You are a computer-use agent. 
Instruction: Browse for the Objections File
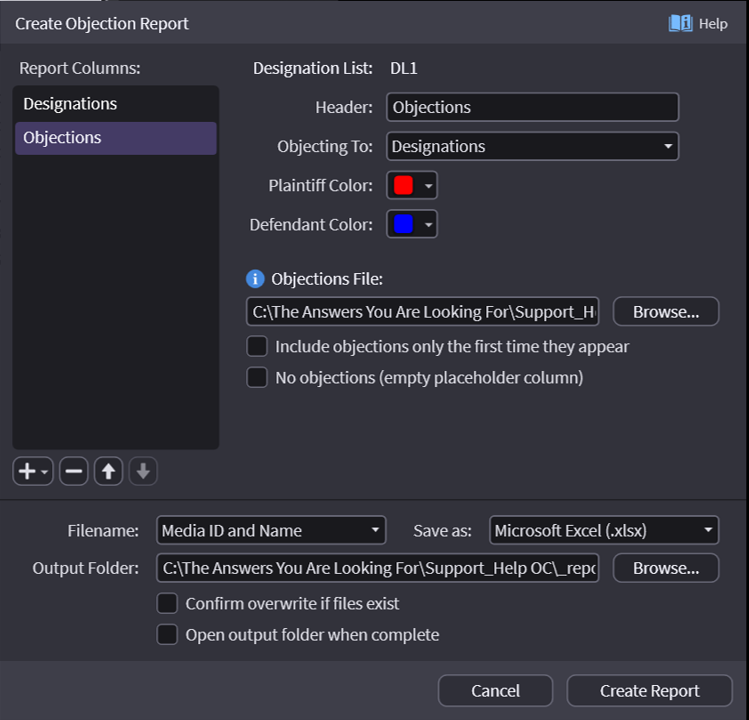pyautogui.click(x=665, y=312)
